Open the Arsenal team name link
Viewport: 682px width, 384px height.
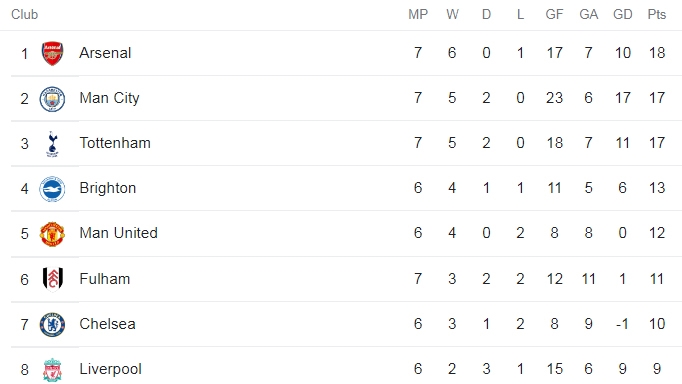pos(105,53)
